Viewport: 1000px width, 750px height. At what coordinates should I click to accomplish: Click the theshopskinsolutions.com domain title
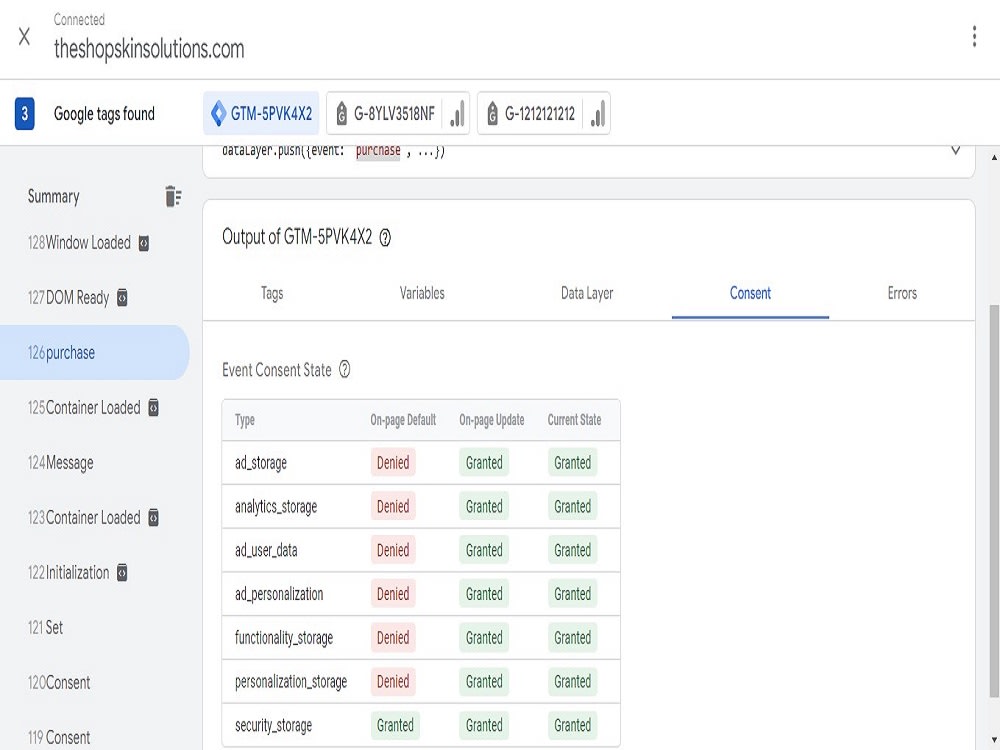(149, 48)
